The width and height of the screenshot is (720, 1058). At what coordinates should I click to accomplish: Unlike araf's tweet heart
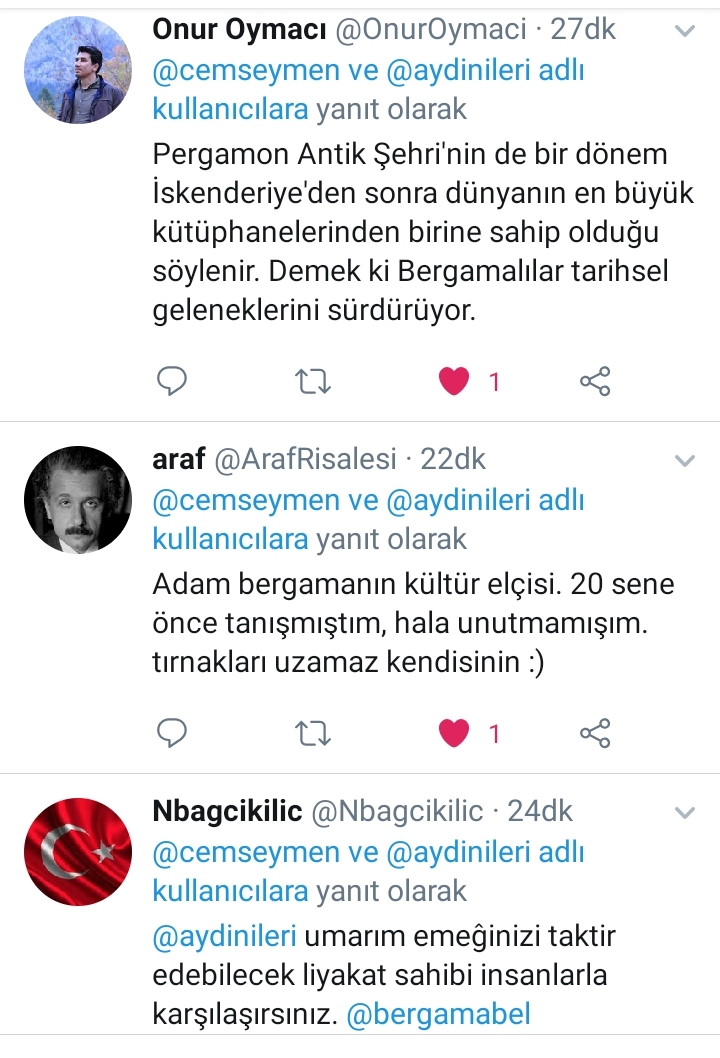pos(453,733)
